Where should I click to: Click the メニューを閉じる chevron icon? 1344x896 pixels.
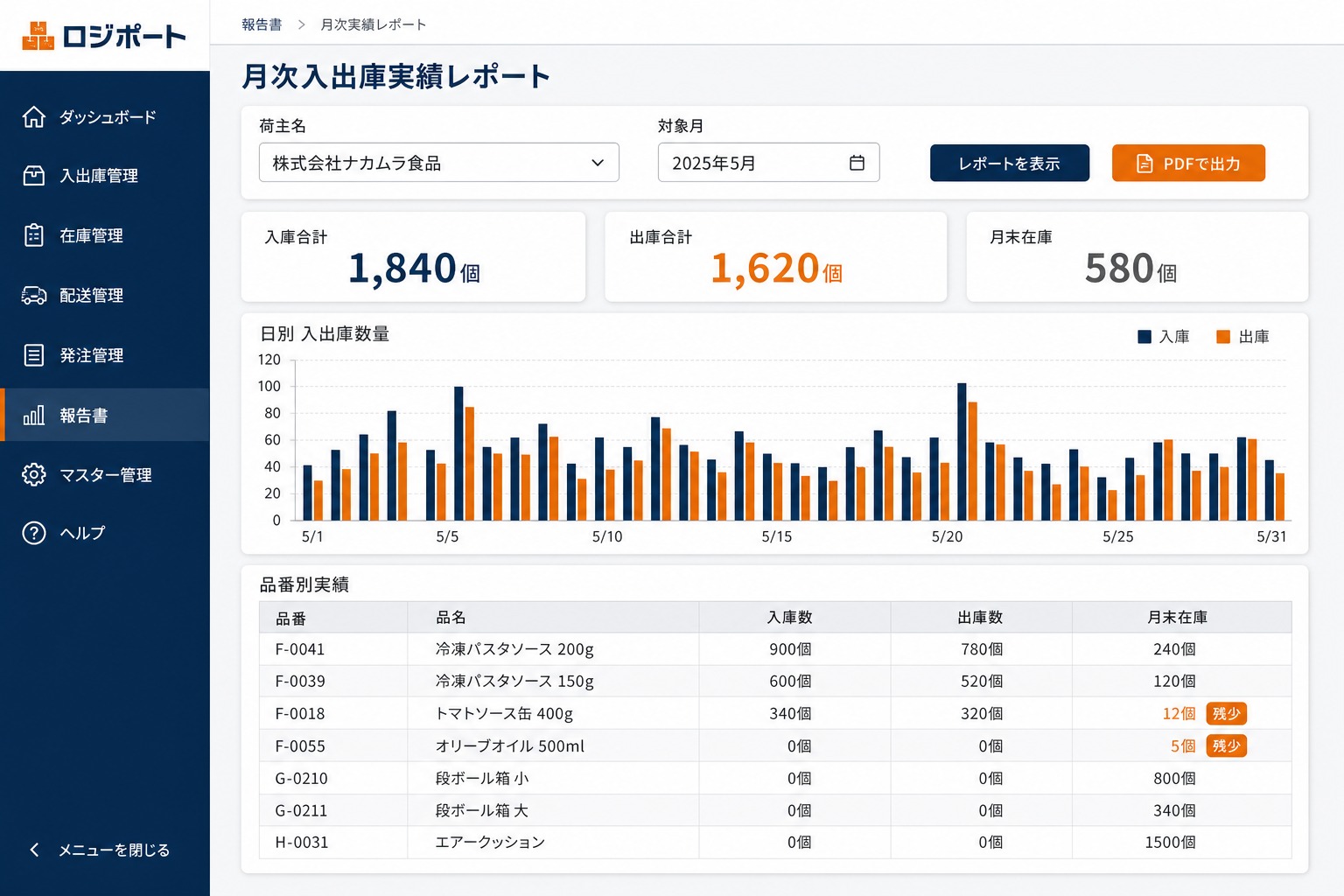(34, 850)
